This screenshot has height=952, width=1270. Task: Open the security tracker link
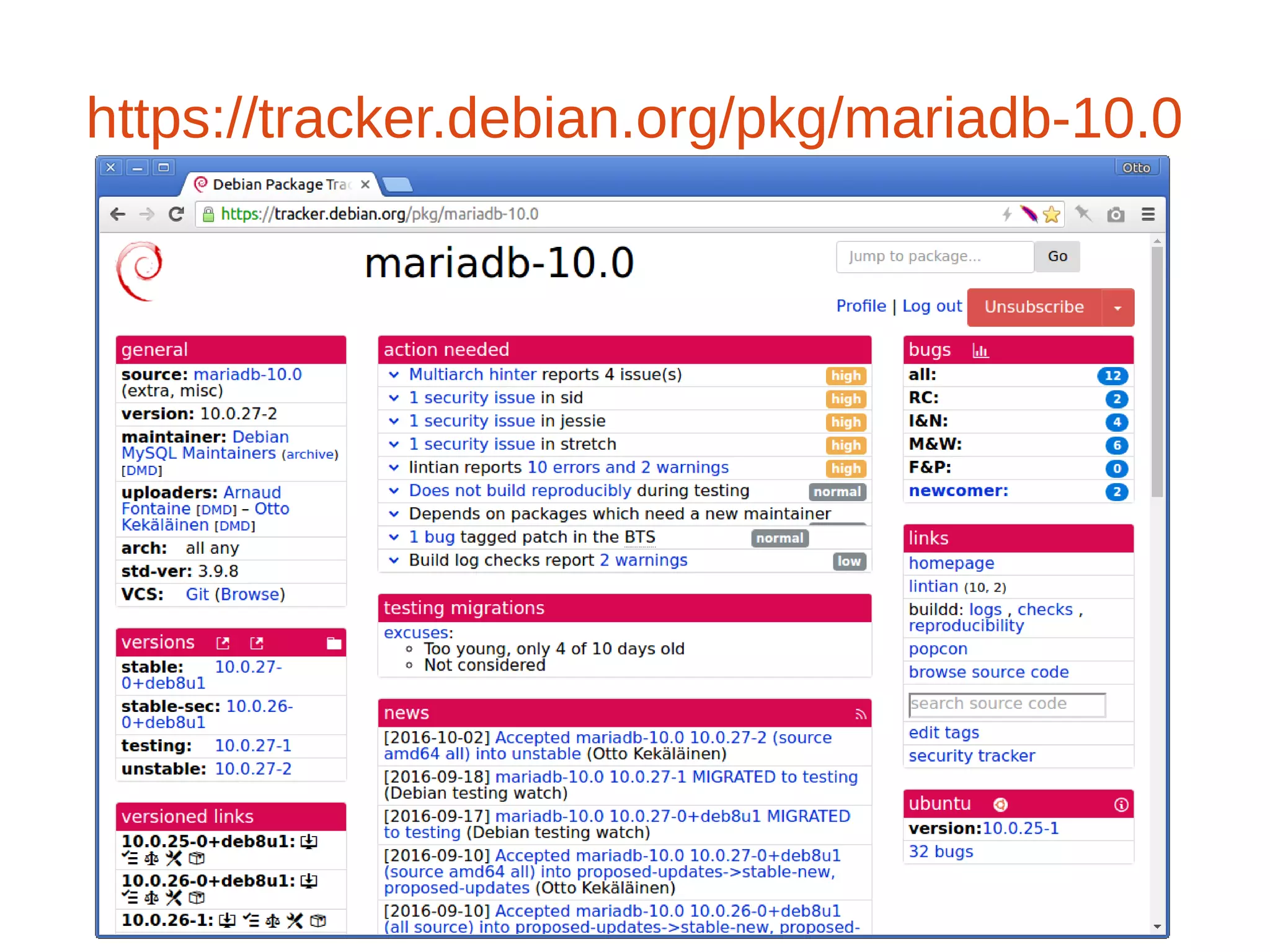coord(971,756)
